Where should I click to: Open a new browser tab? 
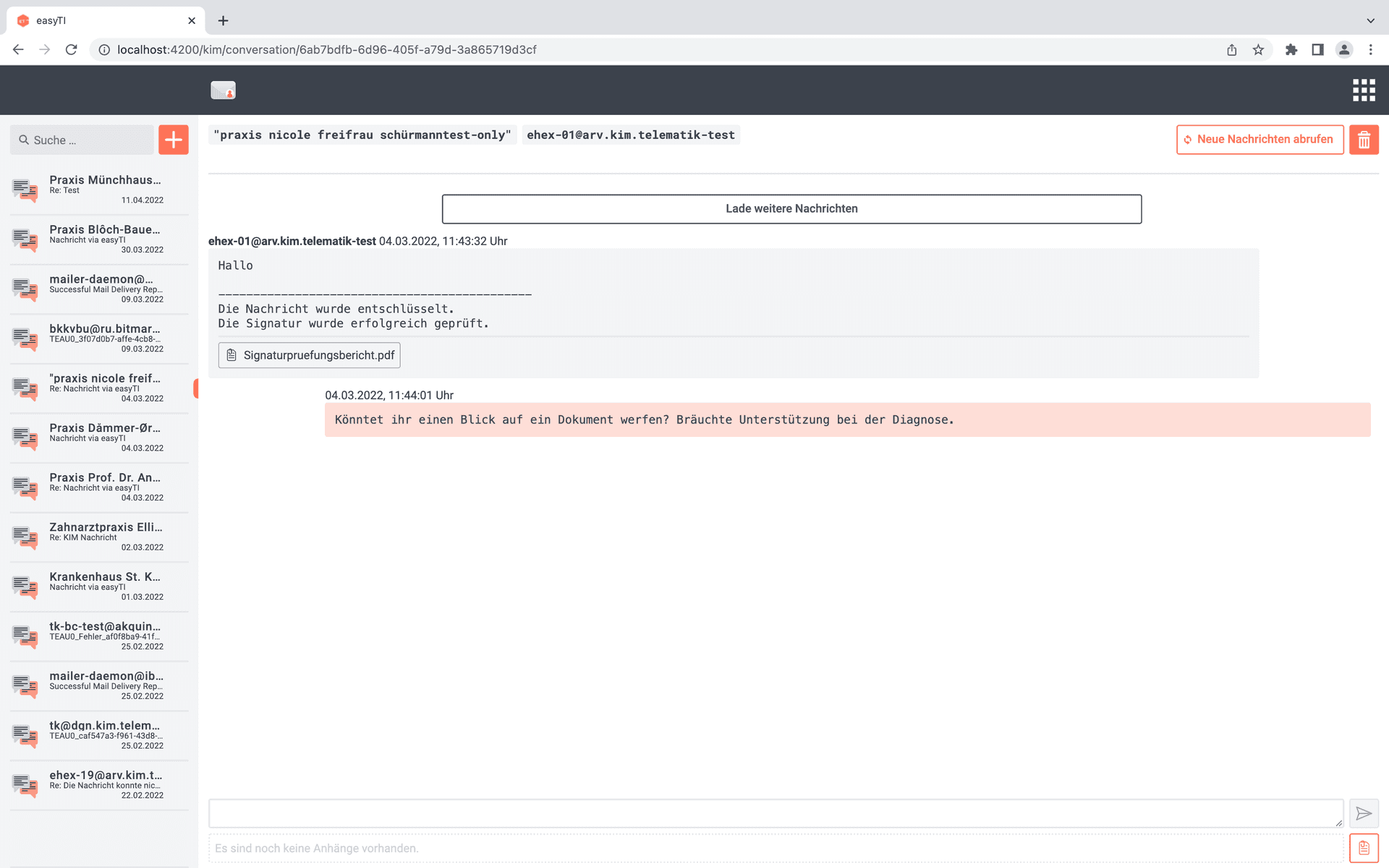pyautogui.click(x=223, y=20)
